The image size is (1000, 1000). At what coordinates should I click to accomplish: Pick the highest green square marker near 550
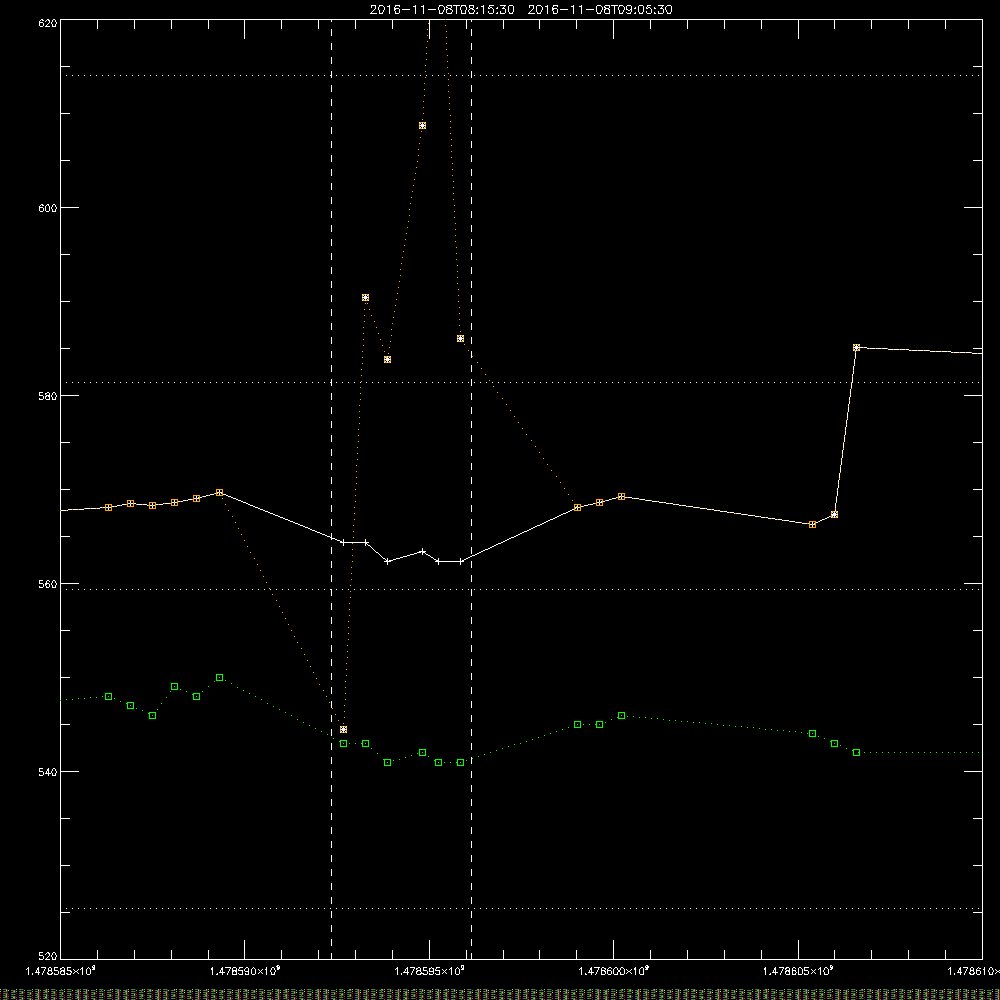click(219, 677)
